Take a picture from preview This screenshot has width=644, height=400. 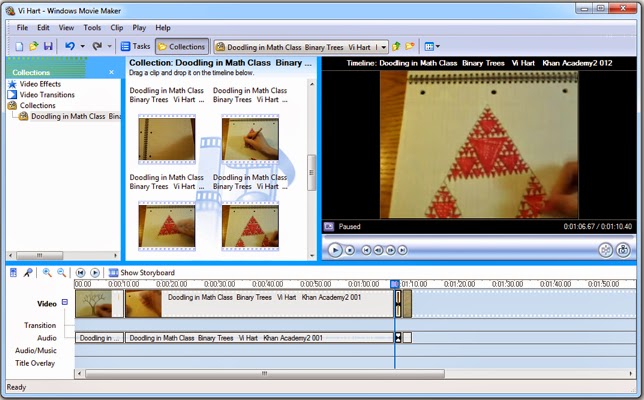623,250
